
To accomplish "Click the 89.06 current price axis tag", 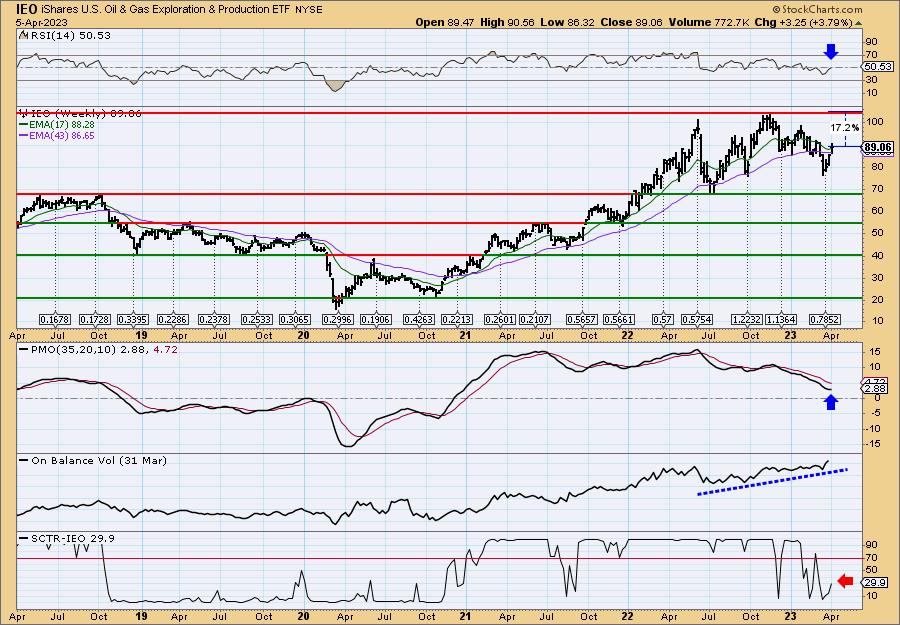I will [878, 147].
